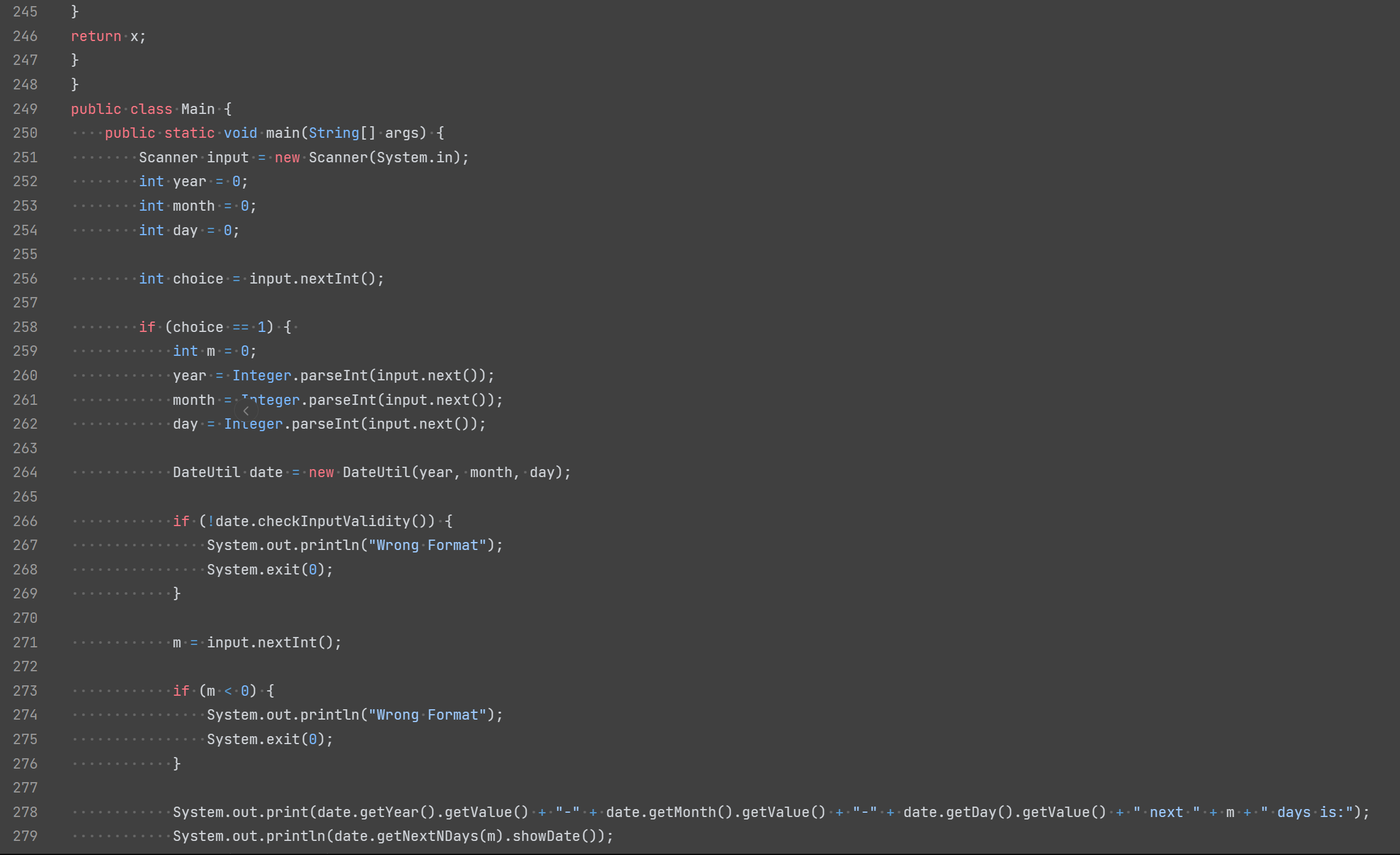Click 'showDate' on the last line
The image size is (1400, 855).
click(x=546, y=836)
